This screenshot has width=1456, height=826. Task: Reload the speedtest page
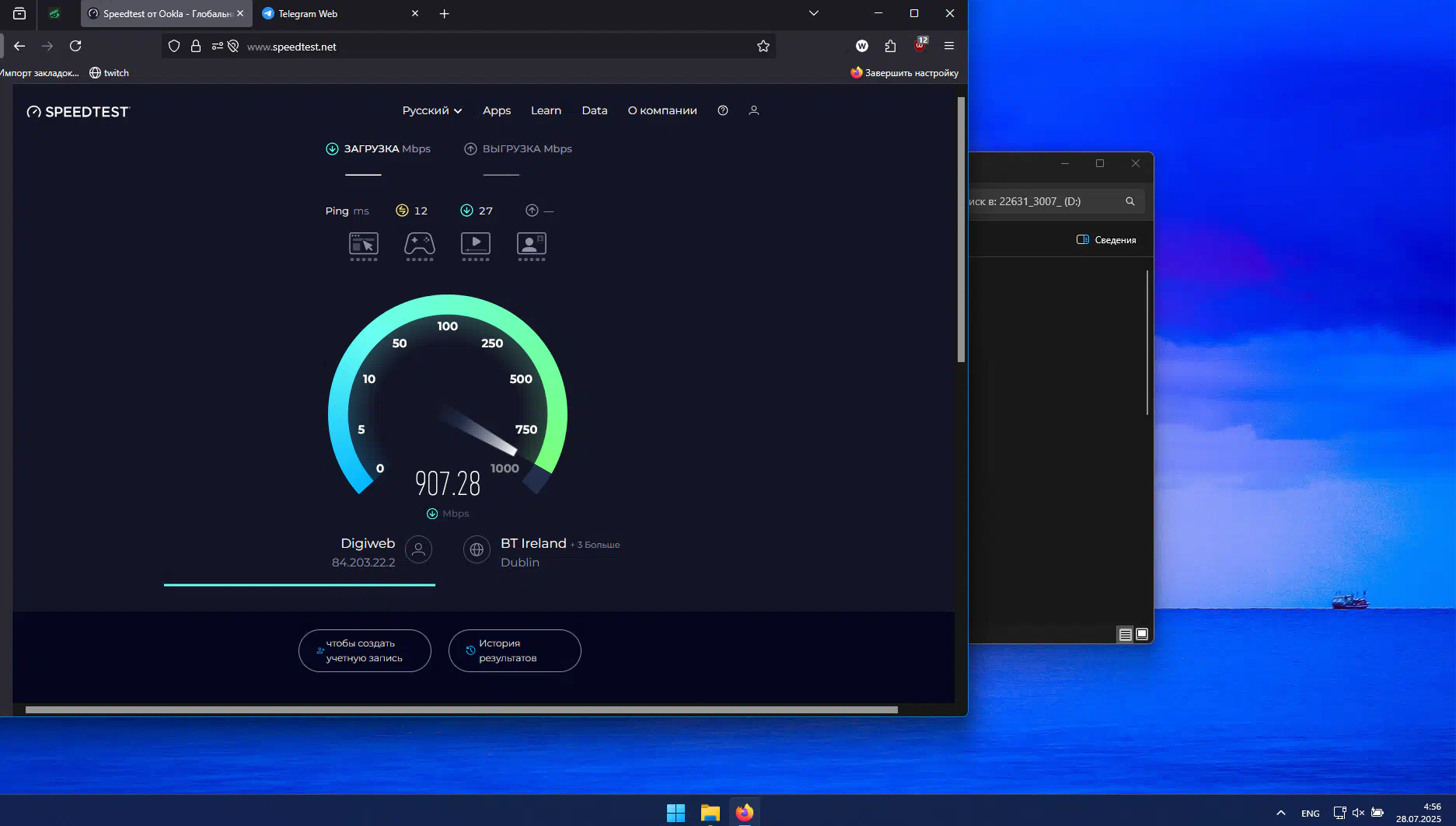(x=75, y=46)
